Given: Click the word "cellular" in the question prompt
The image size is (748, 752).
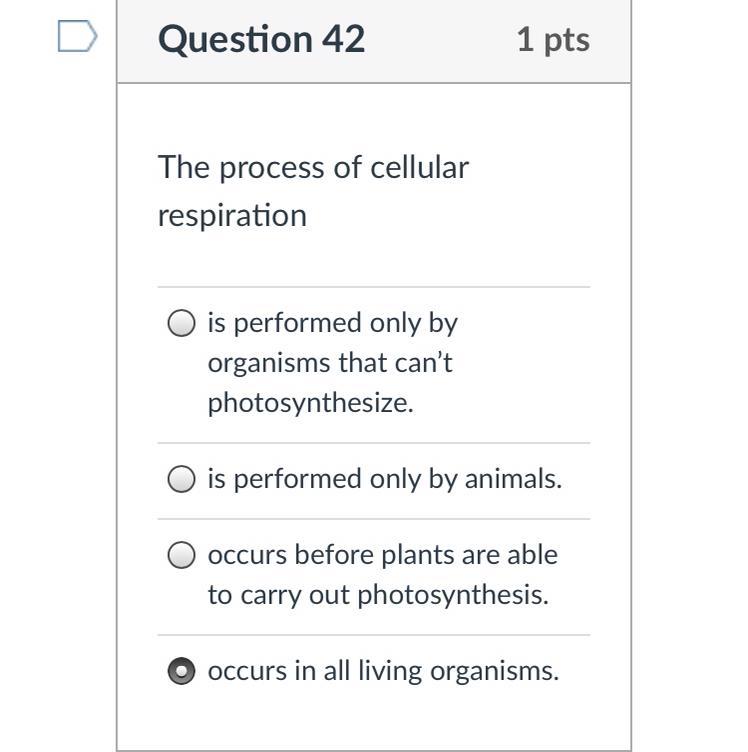Looking at the screenshot, I should click(x=419, y=167).
